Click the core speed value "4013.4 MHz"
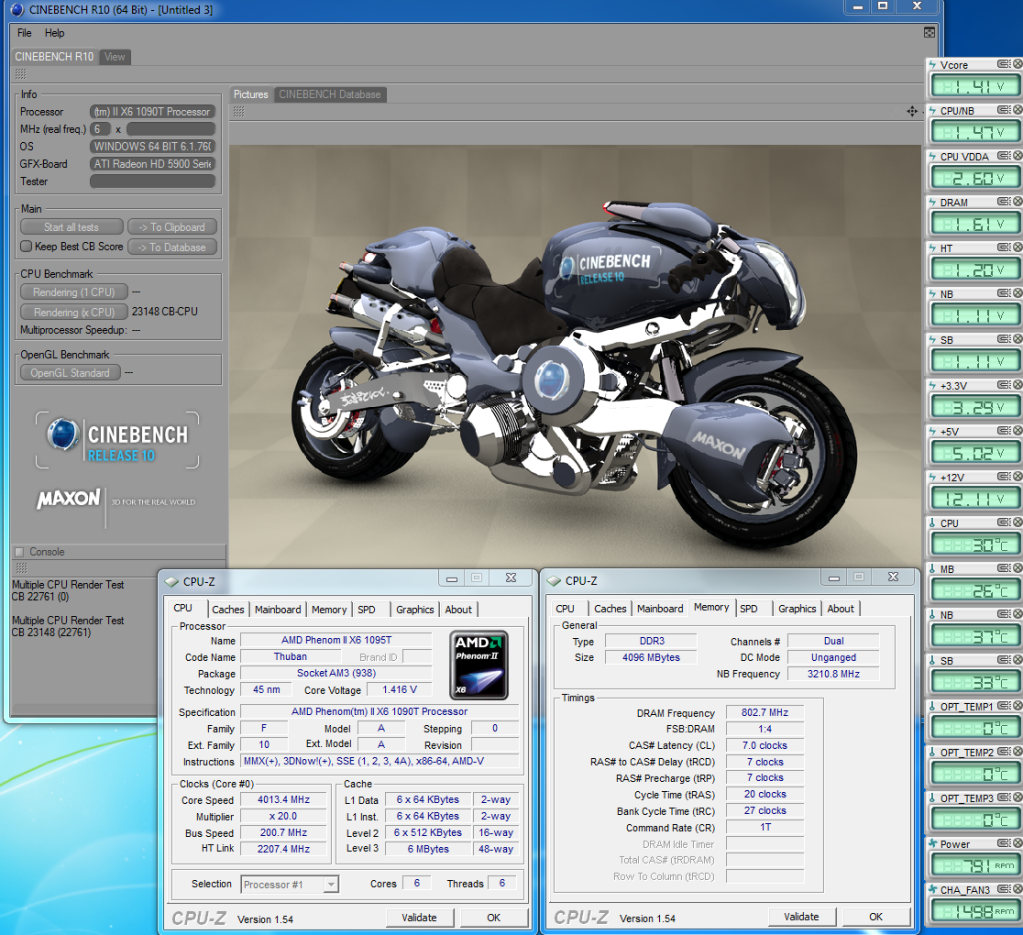Image resolution: width=1023 pixels, height=935 pixels. [x=283, y=800]
